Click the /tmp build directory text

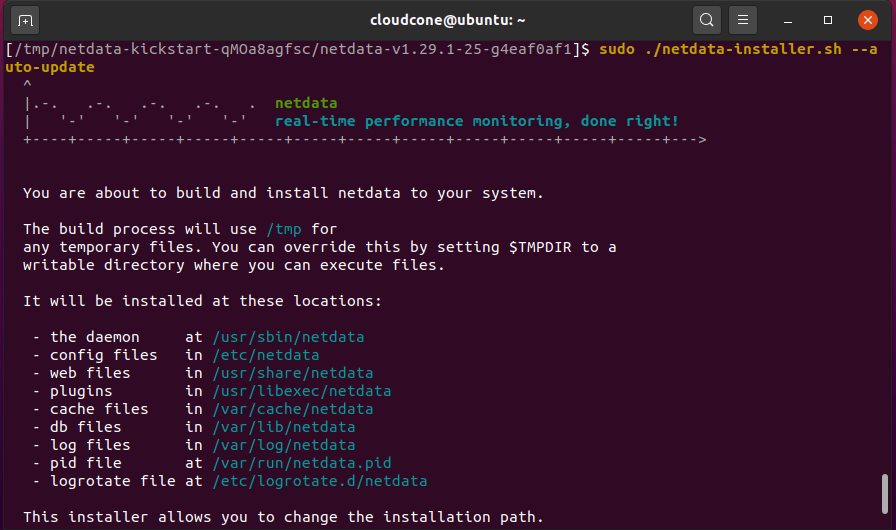(284, 229)
